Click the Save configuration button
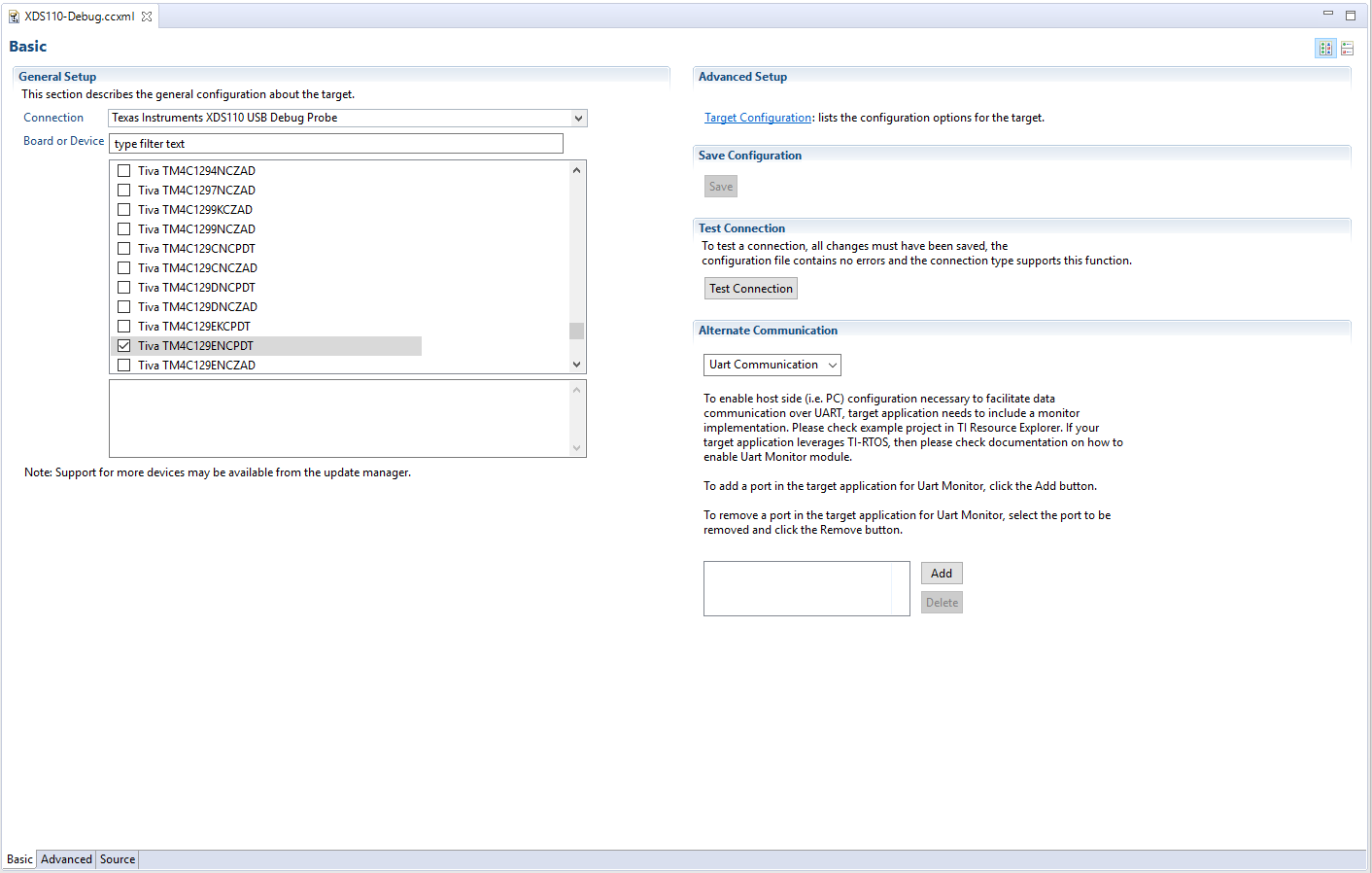This screenshot has width=1372, height=873. [x=721, y=187]
